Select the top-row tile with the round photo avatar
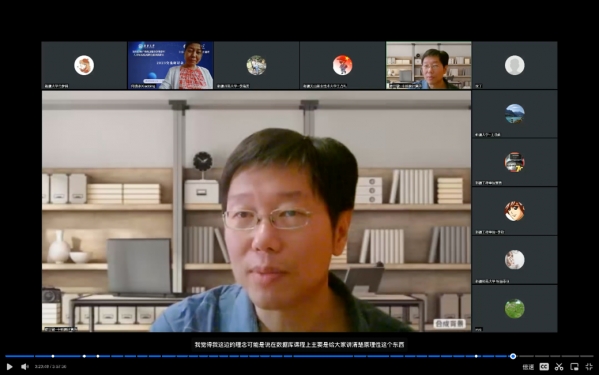The height and width of the screenshot is (375, 599). tap(256, 65)
